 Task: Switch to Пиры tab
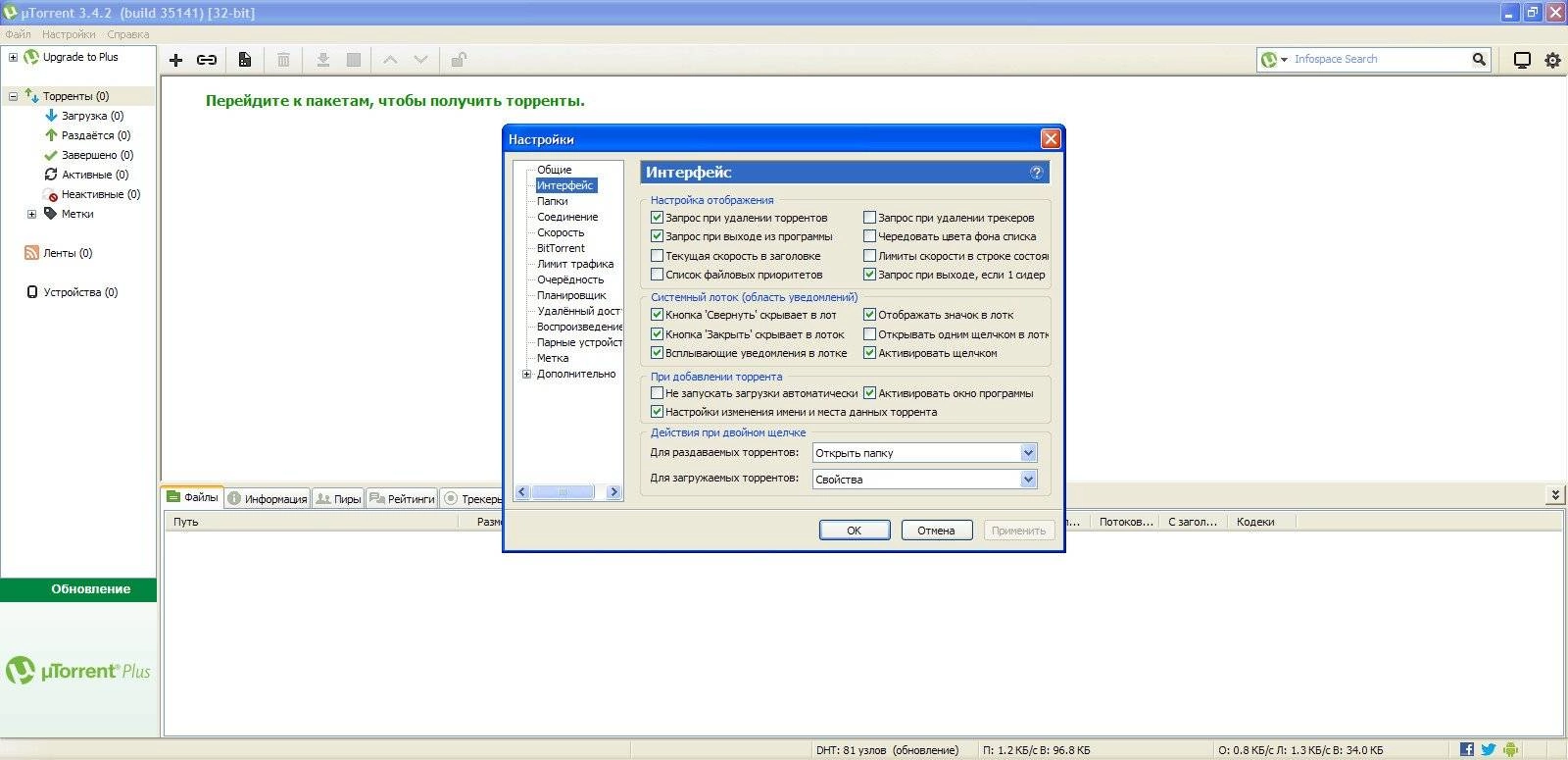tap(338, 498)
